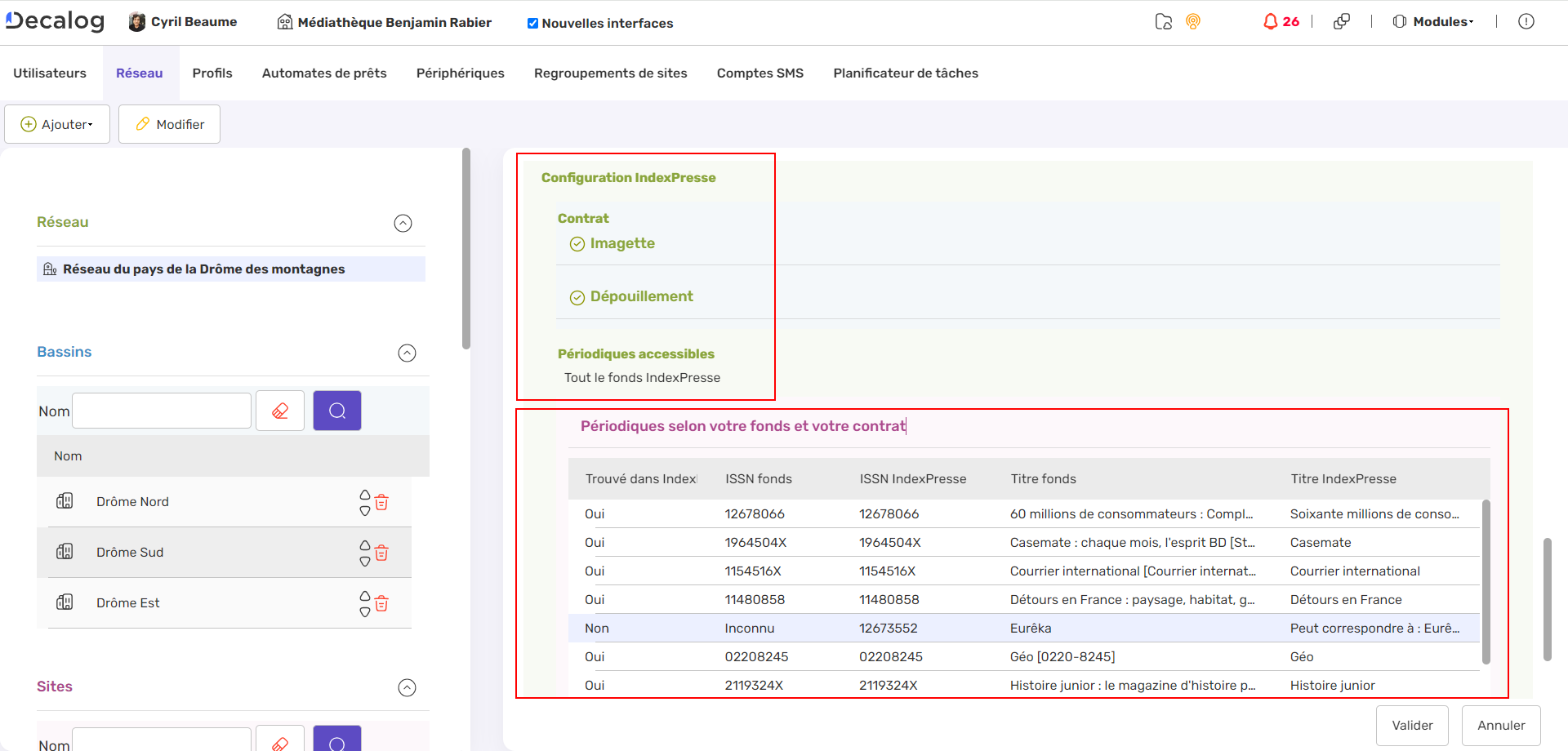The width and height of the screenshot is (1568, 751).
Task: Clear the Bassins search with eraser
Action: pyautogui.click(x=280, y=411)
